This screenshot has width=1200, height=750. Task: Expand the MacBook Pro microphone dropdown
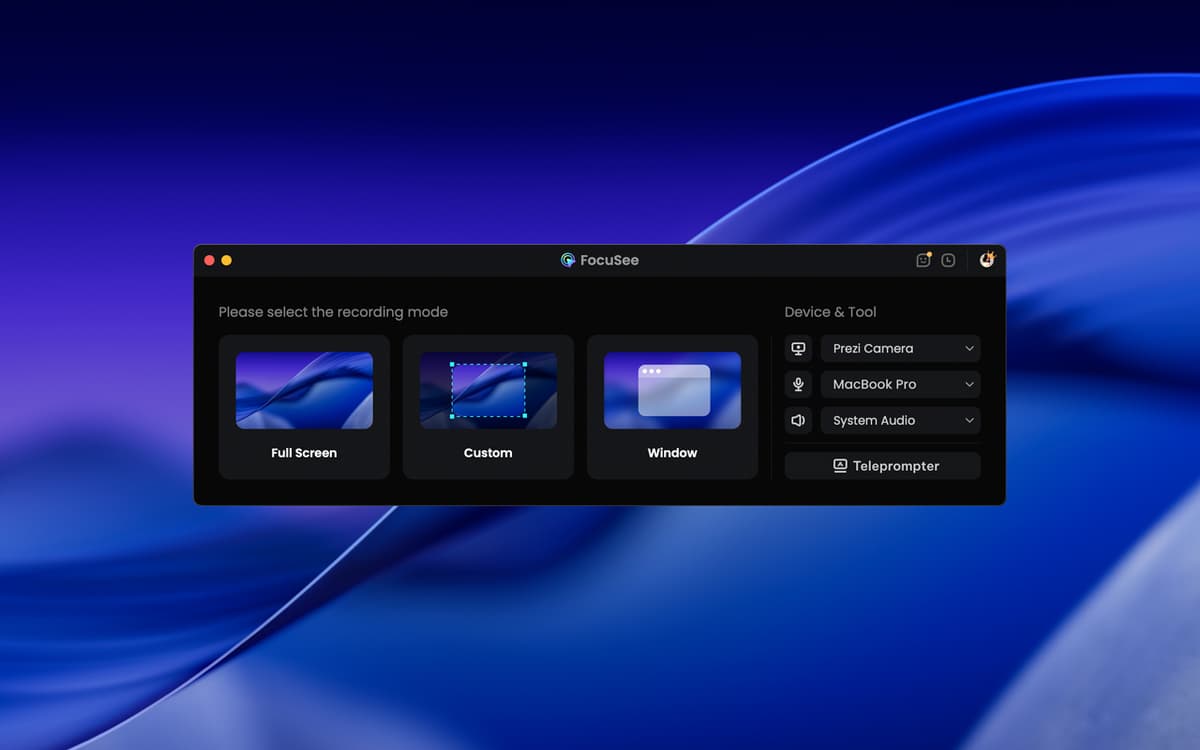tap(900, 385)
